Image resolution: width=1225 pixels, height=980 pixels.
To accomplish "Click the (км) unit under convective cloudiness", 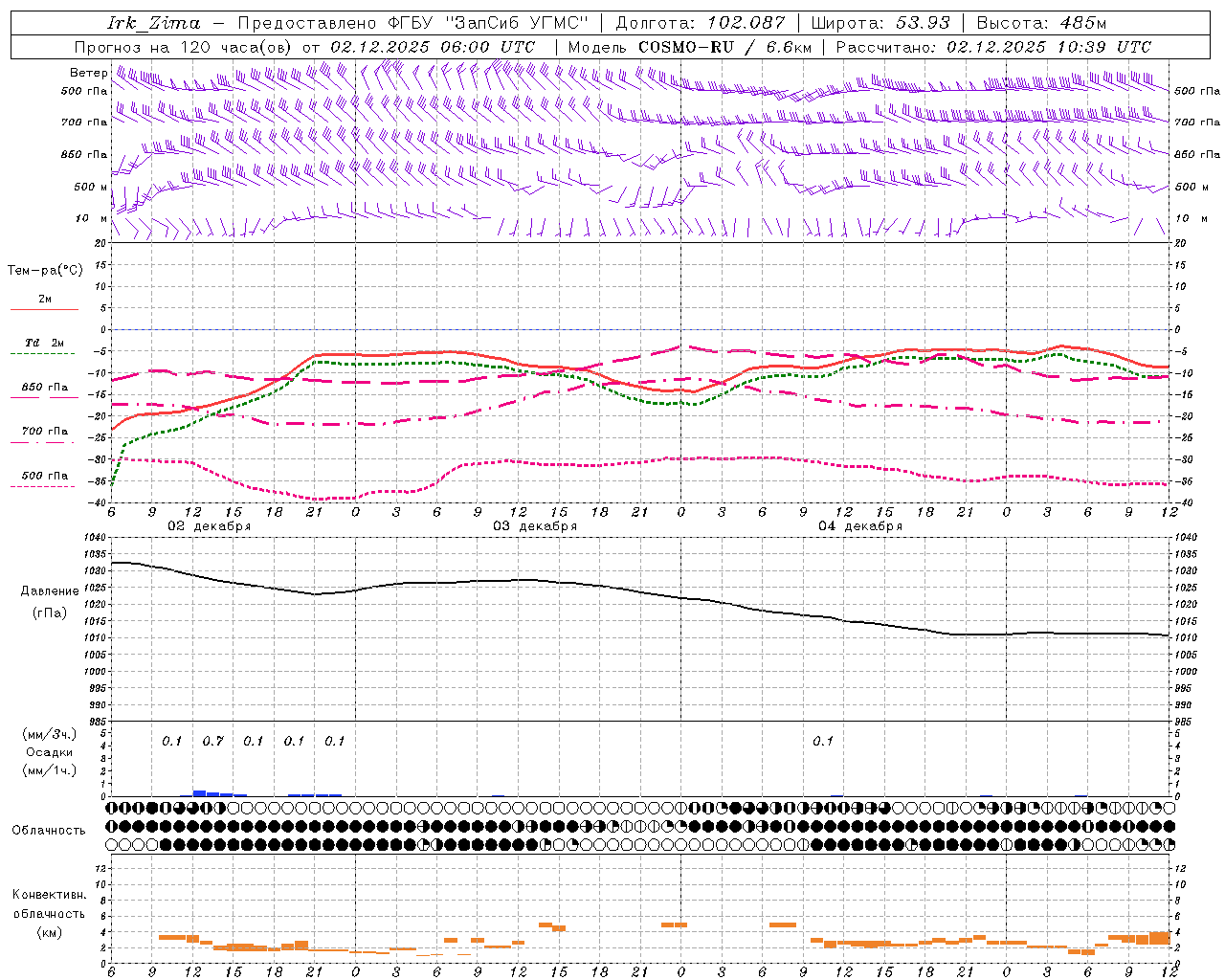I will [49, 932].
